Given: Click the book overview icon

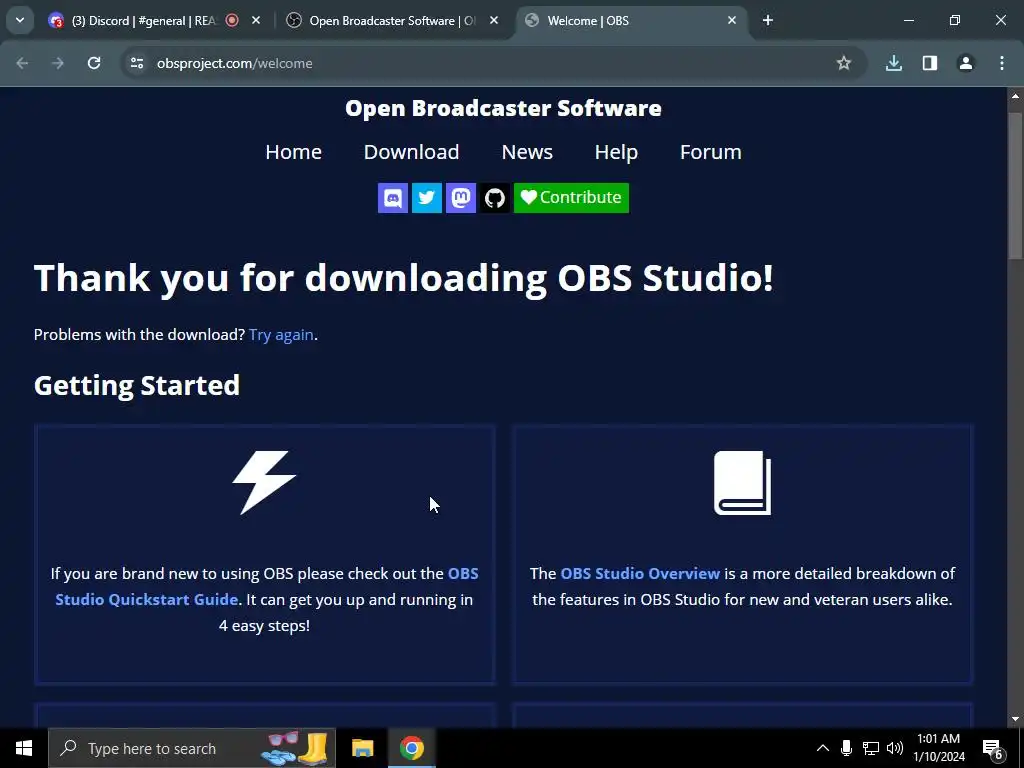Looking at the screenshot, I should coord(743,483).
